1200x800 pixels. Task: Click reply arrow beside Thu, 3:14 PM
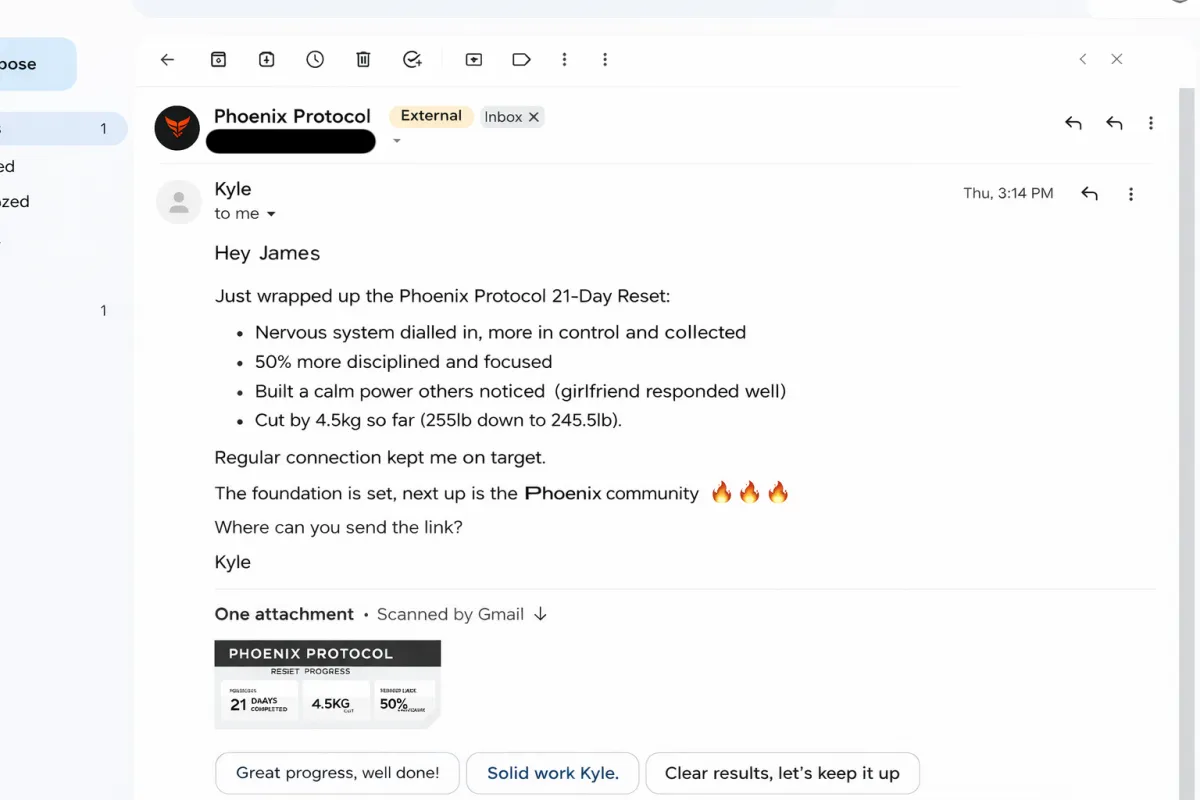[1090, 194]
